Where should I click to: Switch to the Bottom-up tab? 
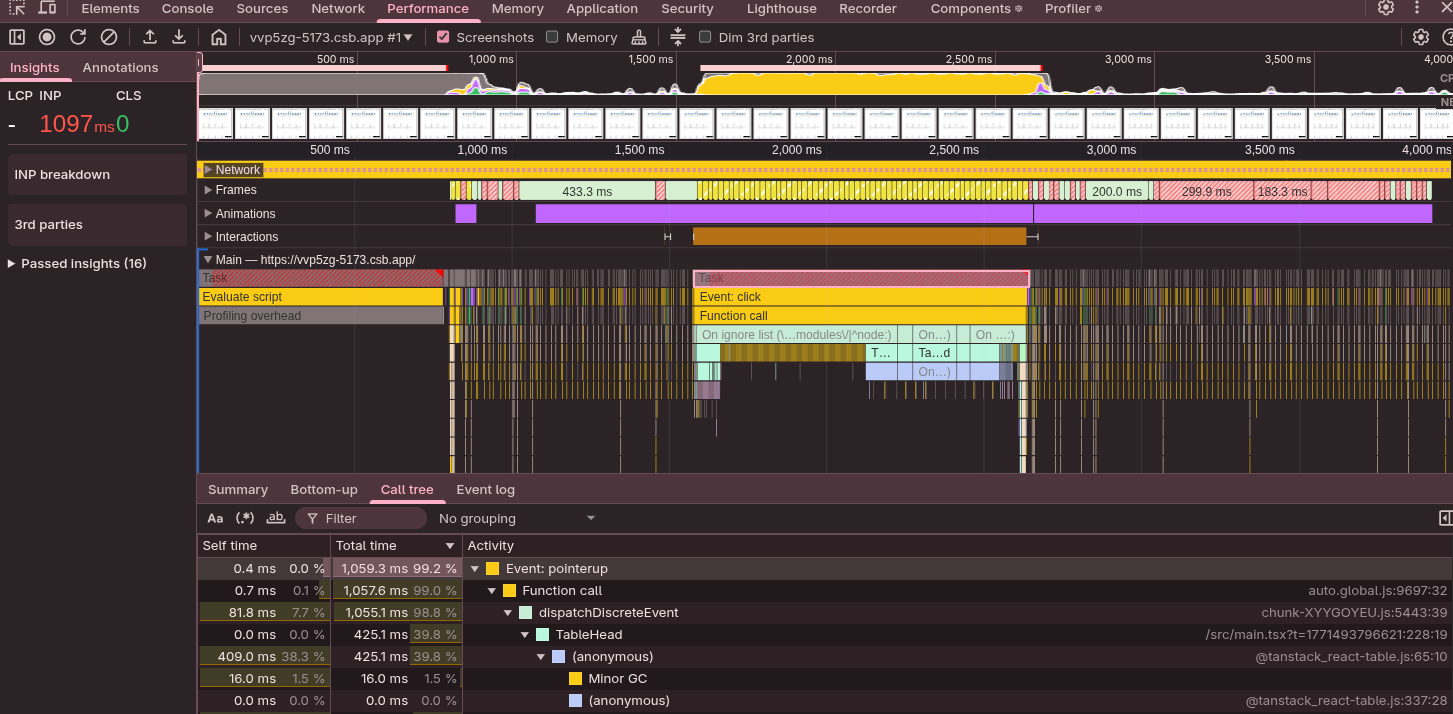(x=323, y=489)
